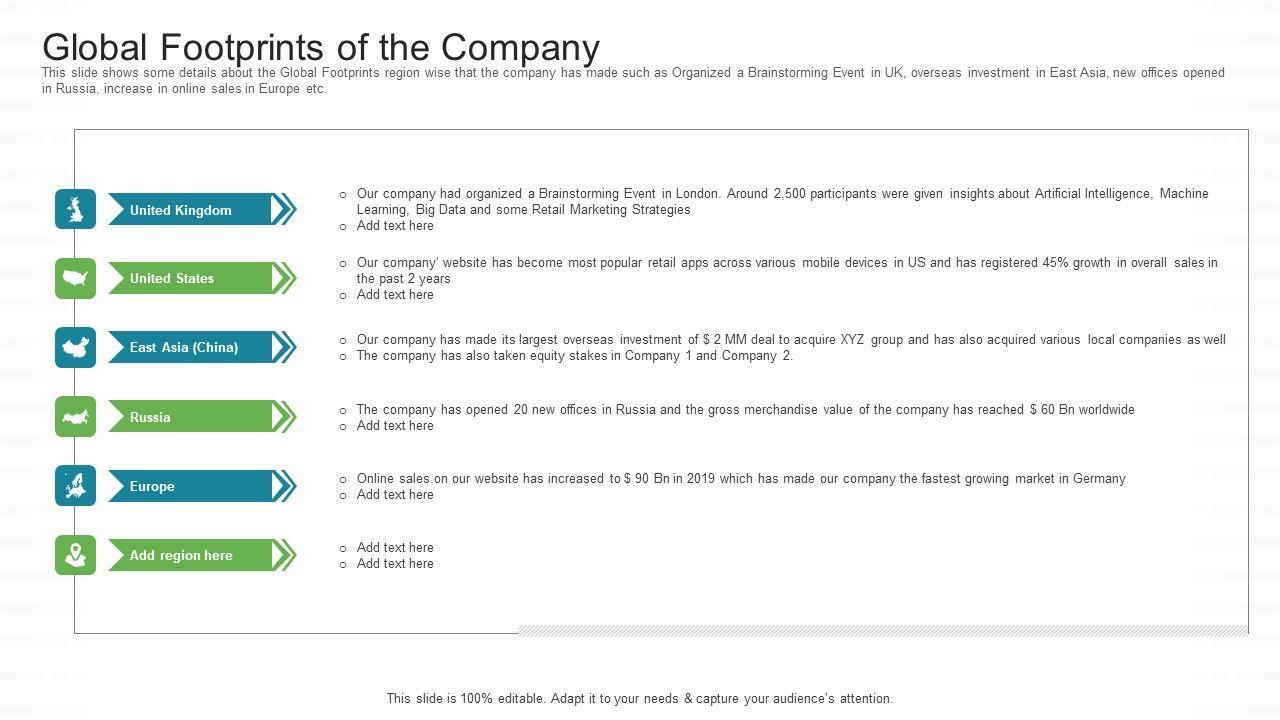Screen dimensions: 1280x720
Task: Click the Russia map icon
Action: pos(75,417)
